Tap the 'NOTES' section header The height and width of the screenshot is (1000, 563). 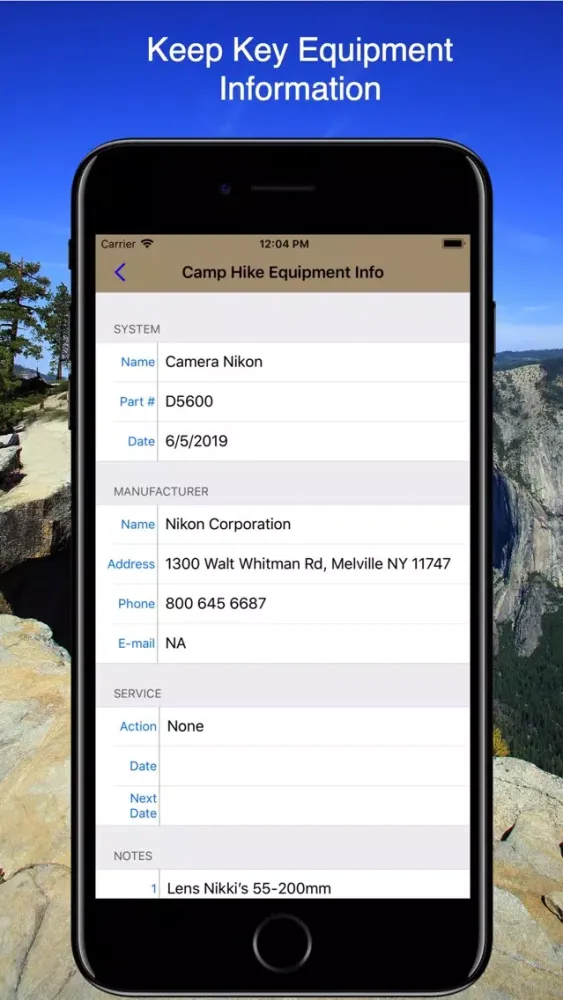[x=133, y=855]
